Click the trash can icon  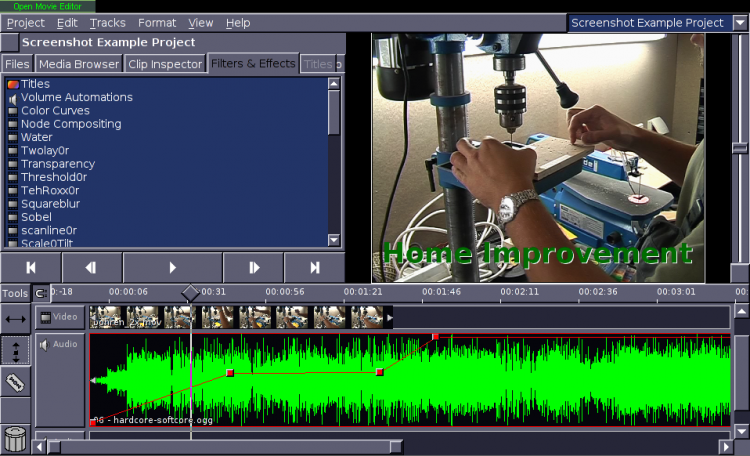pyautogui.click(x=15, y=438)
